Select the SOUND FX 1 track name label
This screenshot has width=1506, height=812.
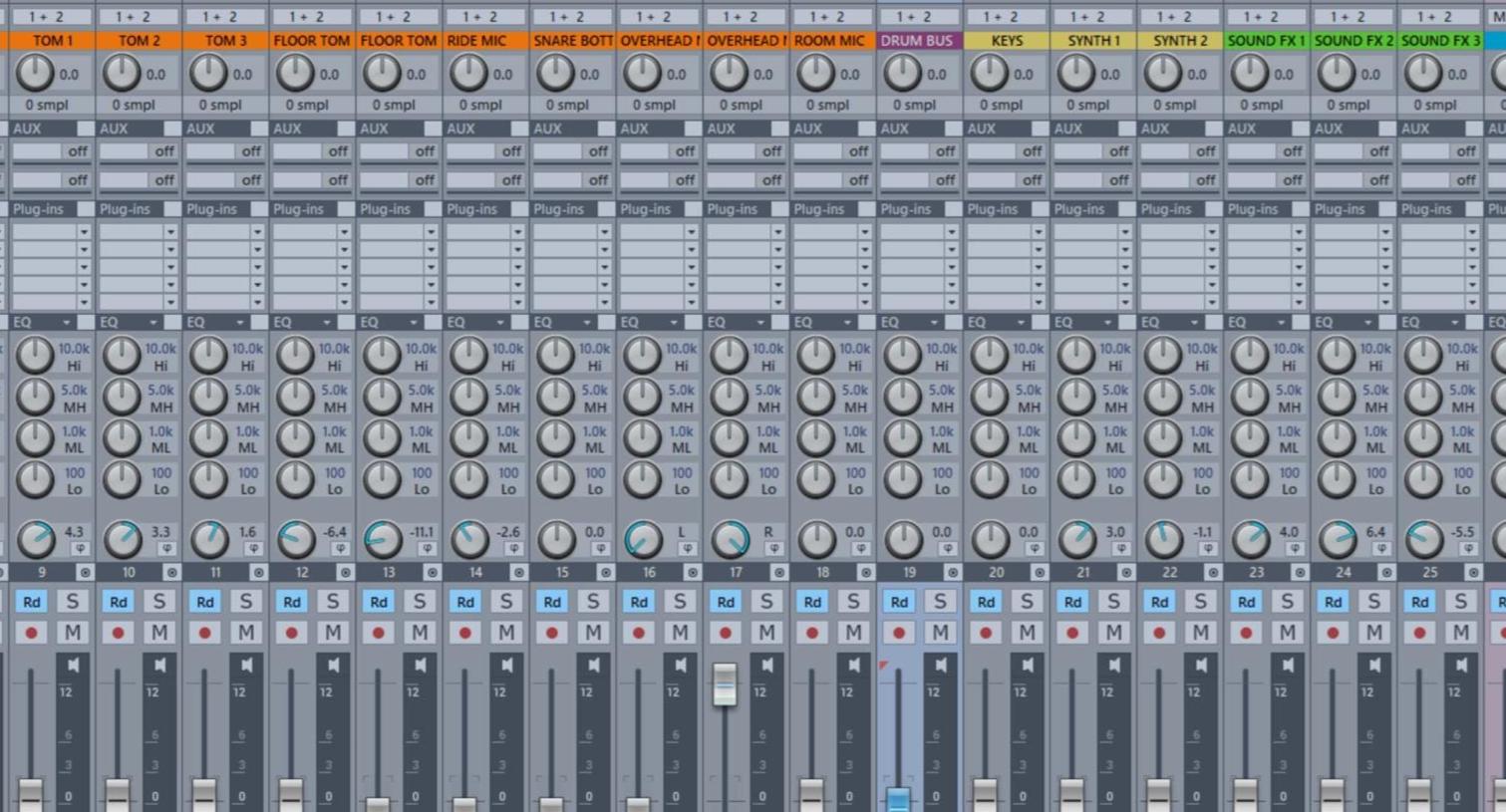tap(1266, 41)
